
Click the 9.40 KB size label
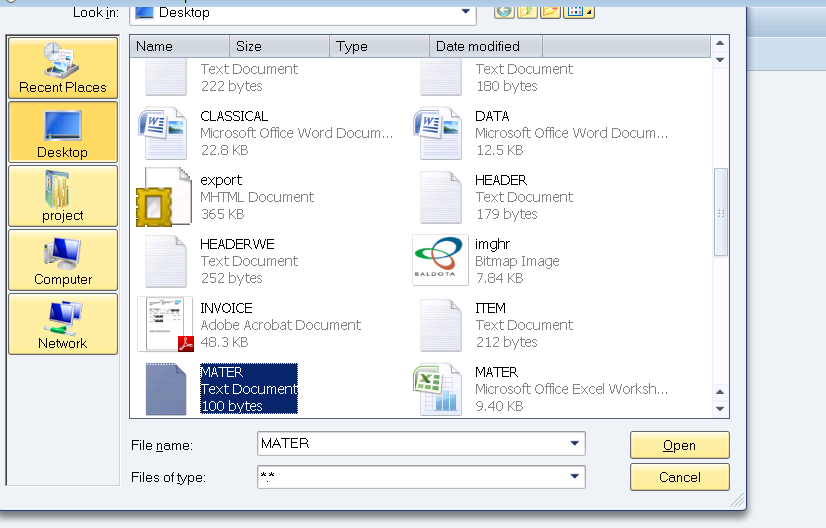pyautogui.click(x=499, y=406)
